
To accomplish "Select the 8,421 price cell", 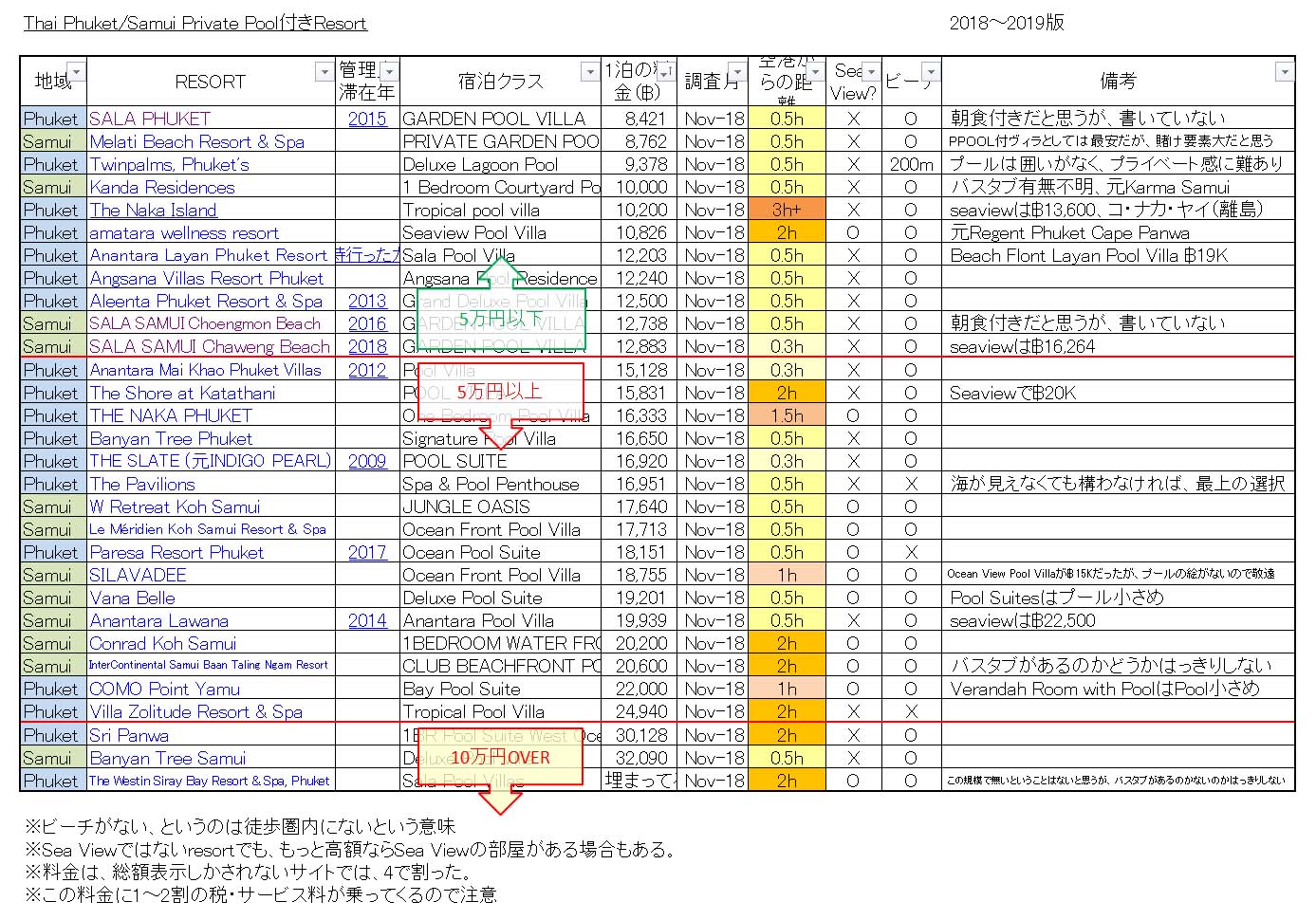I will pos(640,119).
